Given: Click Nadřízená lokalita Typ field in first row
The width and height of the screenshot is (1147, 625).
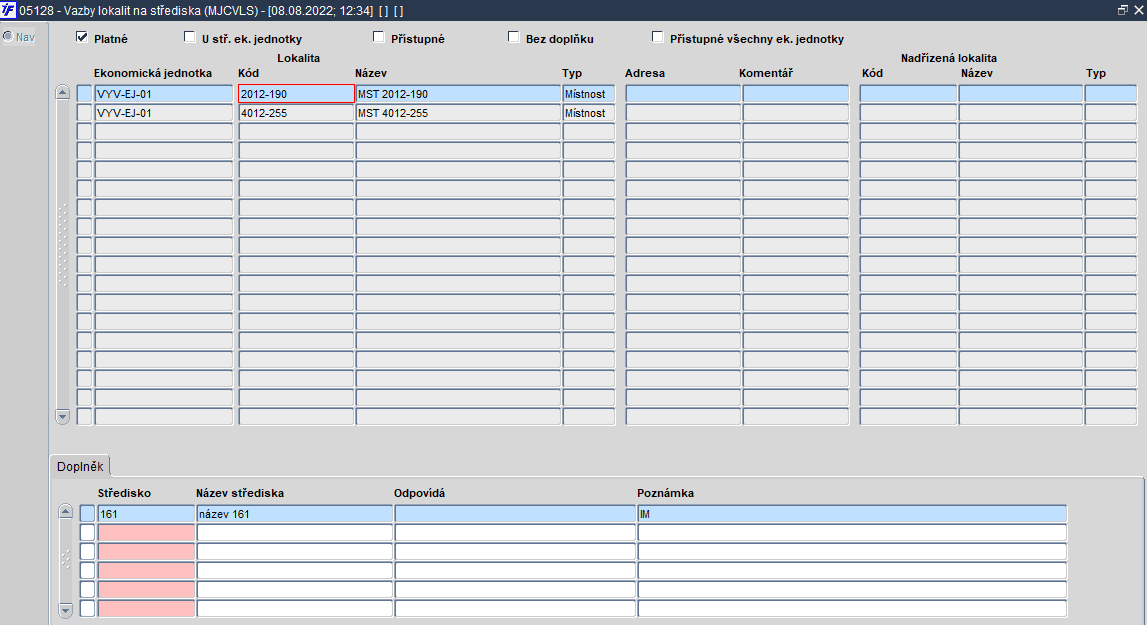Looking at the screenshot, I should 1110,94.
